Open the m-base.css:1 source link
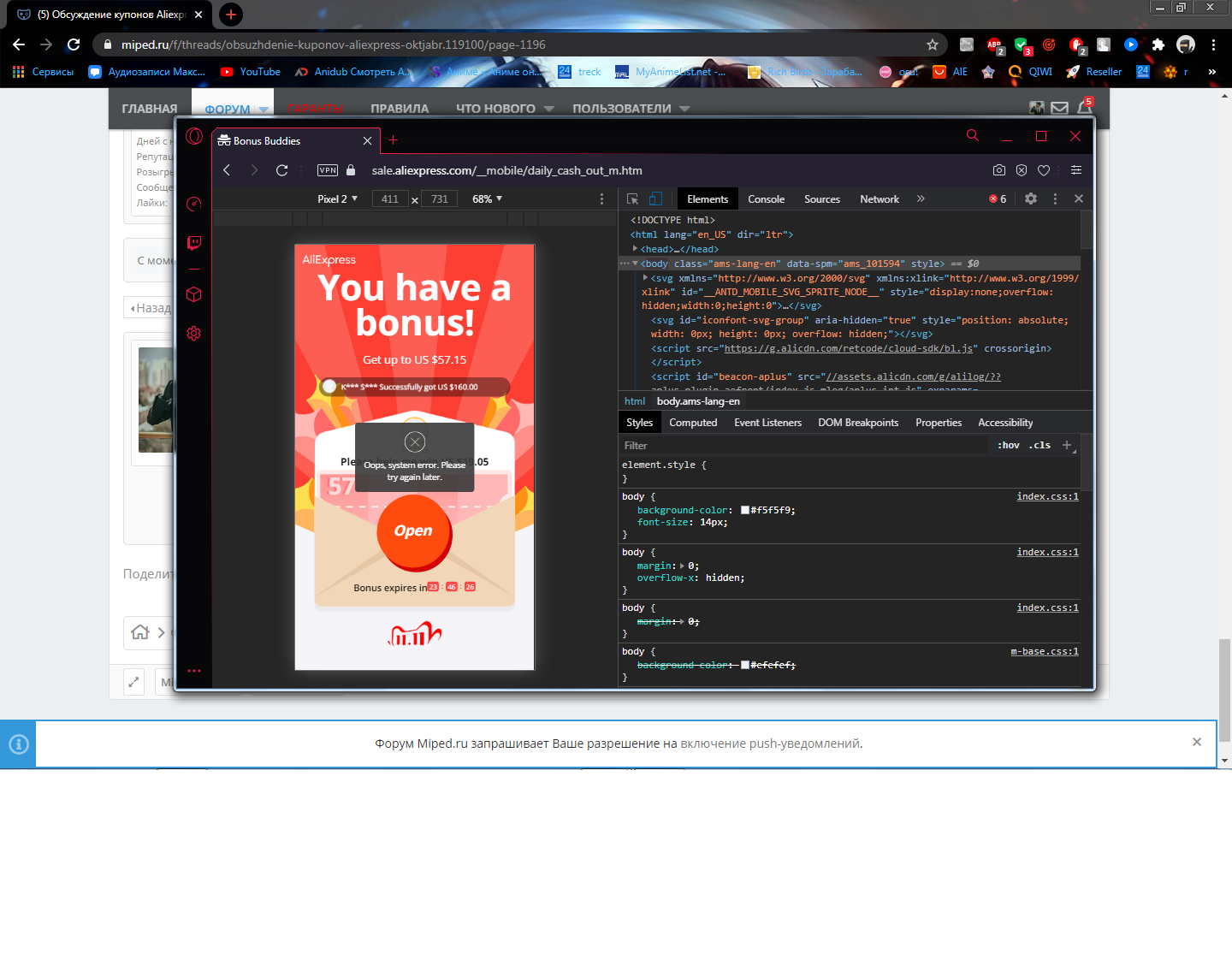This screenshot has height=960, width=1232. point(1045,651)
